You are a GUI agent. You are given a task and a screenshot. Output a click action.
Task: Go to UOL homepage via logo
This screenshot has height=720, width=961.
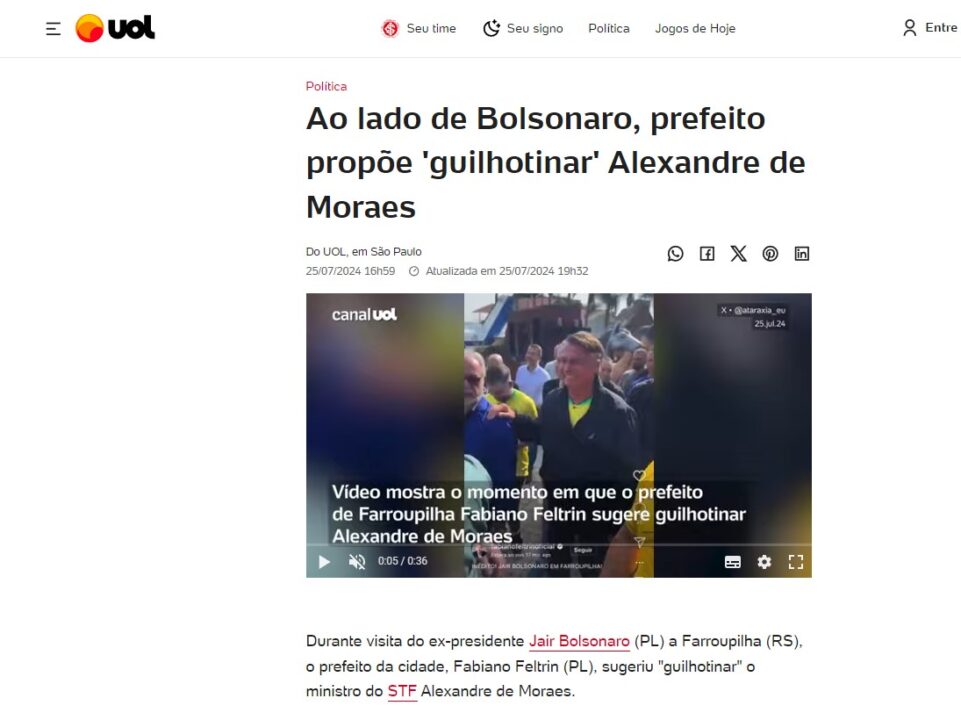(115, 28)
